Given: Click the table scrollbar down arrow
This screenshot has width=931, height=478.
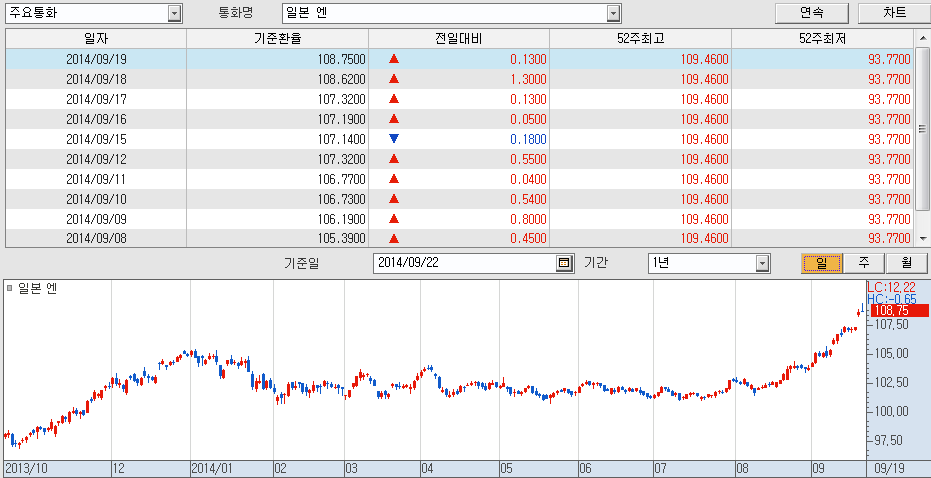Looking at the screenshot, I should pos(922,238).
